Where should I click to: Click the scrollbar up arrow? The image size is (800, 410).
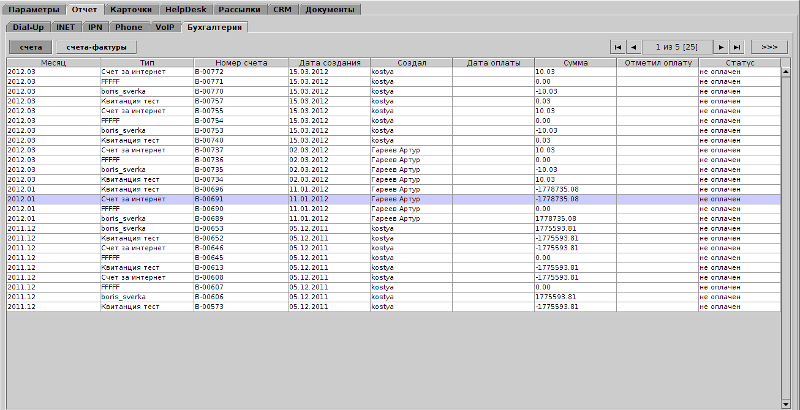[x=785, y=63]
